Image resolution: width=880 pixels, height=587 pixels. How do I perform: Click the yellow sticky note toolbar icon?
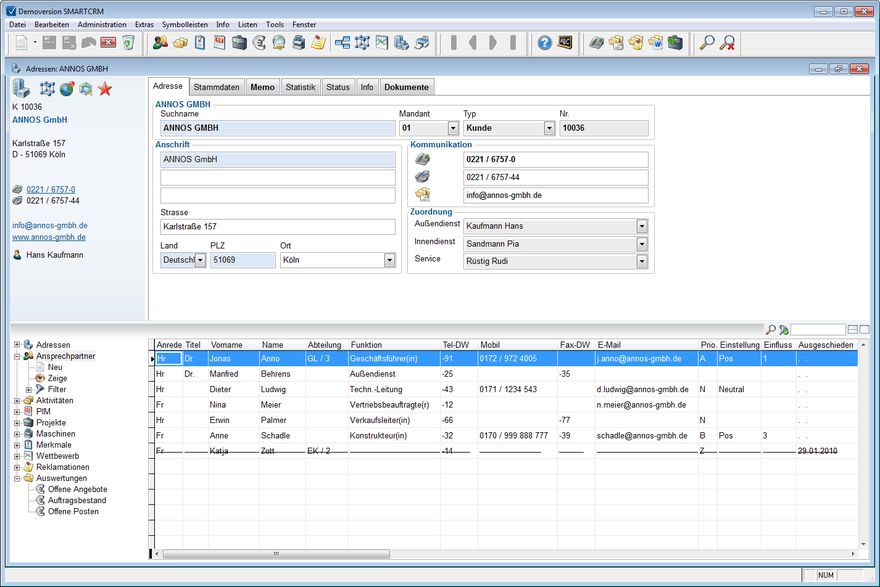pos(318,43)
